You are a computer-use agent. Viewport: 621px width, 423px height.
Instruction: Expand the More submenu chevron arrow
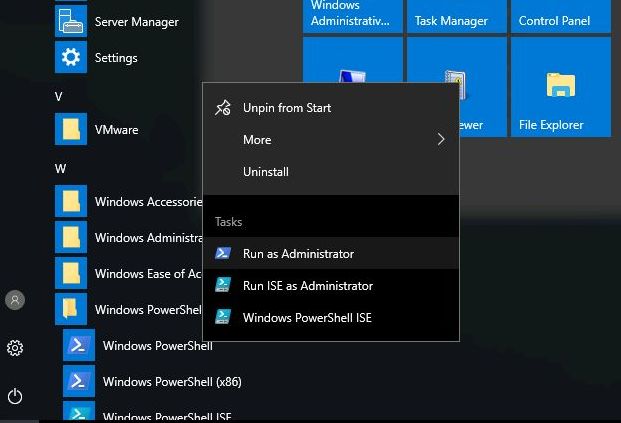pyautogui.click(x=441, y=139)
